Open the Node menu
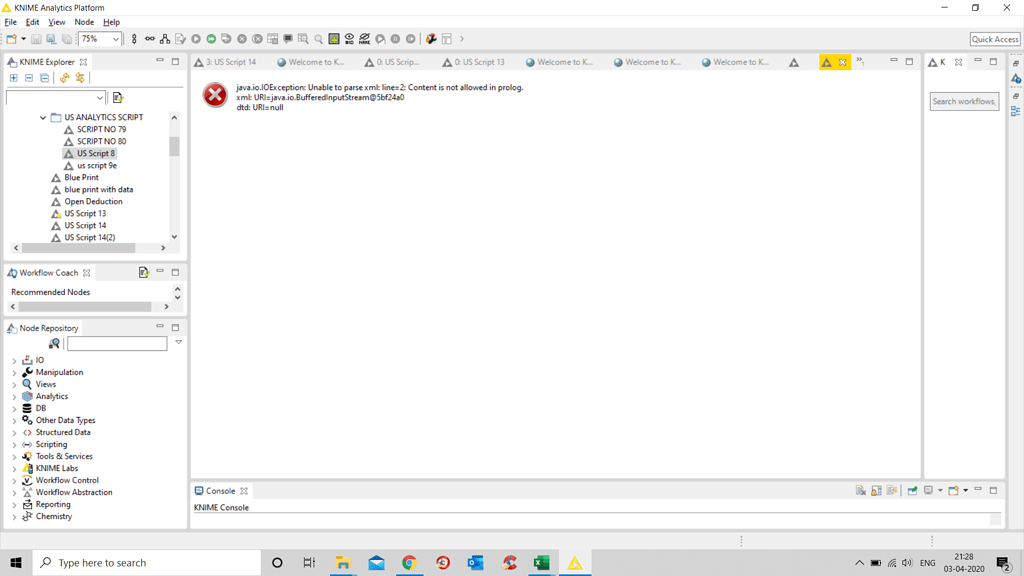The image size is (1024, 576). [82, 21]
